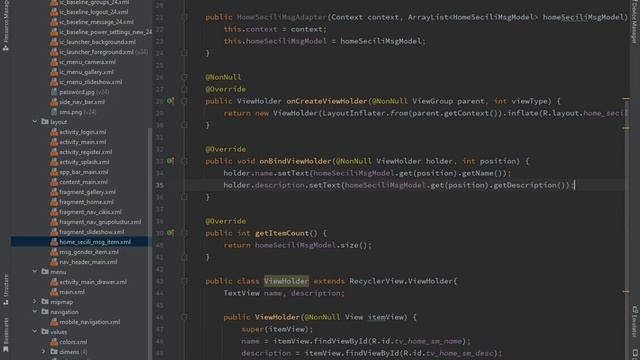Click the @NonNull annotation above onCreateViewHolder
The height and width of the screenshot is (360, 640).
click(223, 77)
